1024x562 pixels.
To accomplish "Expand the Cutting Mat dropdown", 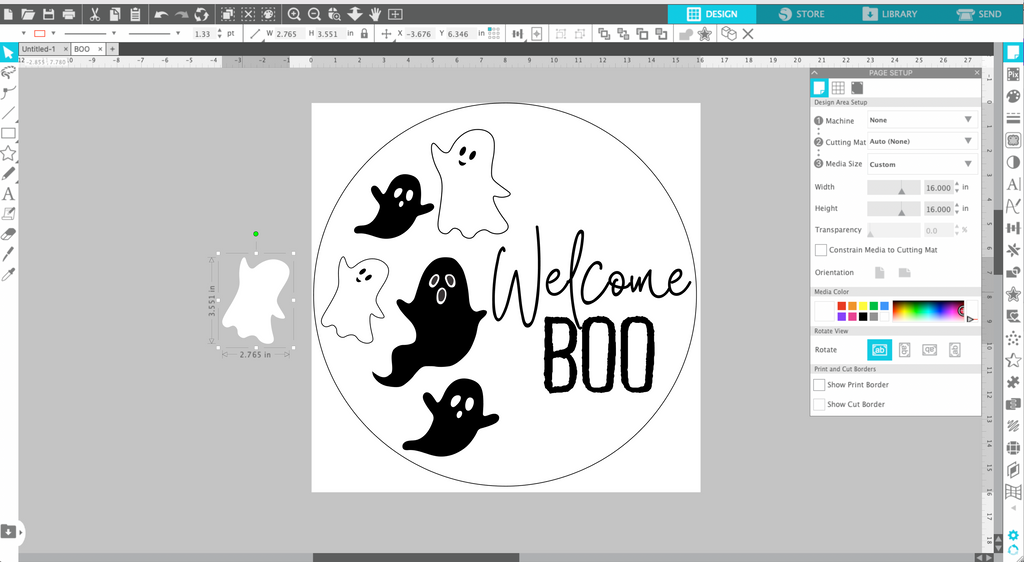I will click(922, 142).
